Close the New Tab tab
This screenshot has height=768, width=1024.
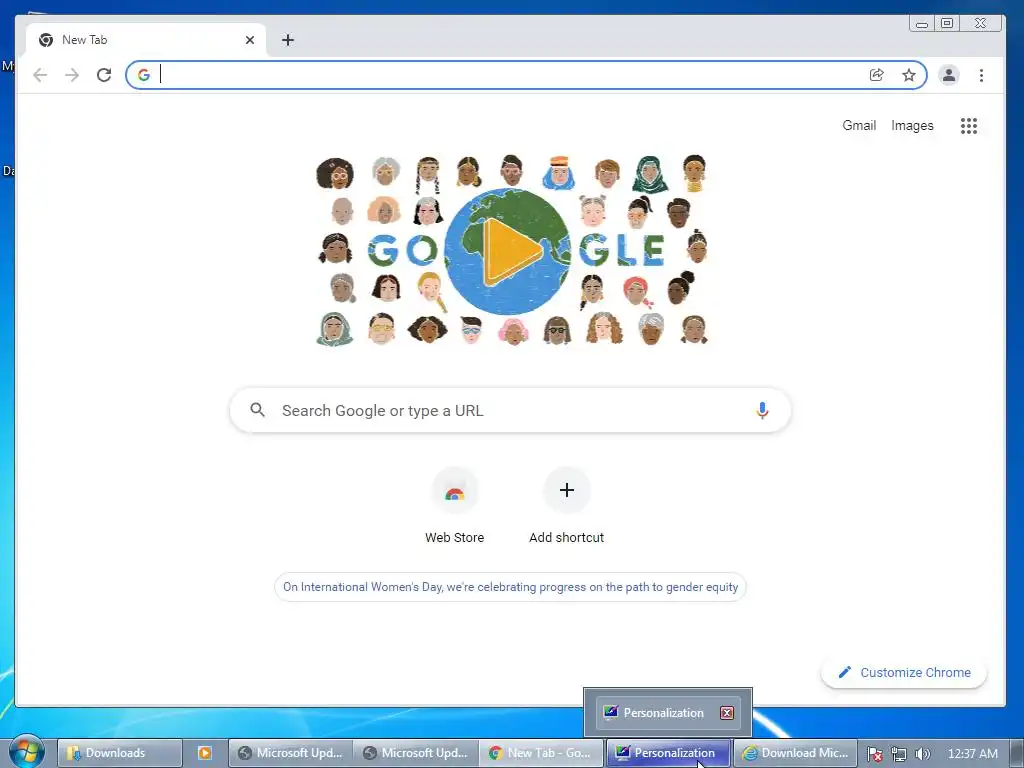(249, 40)
